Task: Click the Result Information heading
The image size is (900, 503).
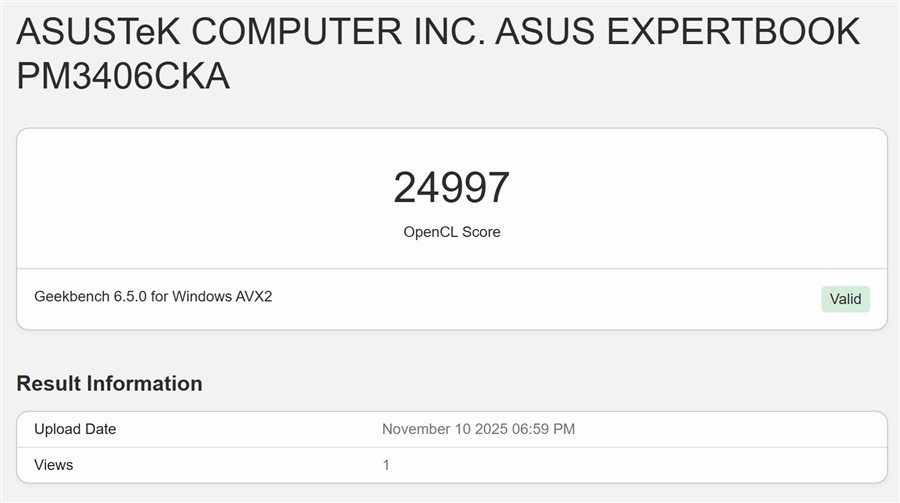Action: tap(109, 383)
